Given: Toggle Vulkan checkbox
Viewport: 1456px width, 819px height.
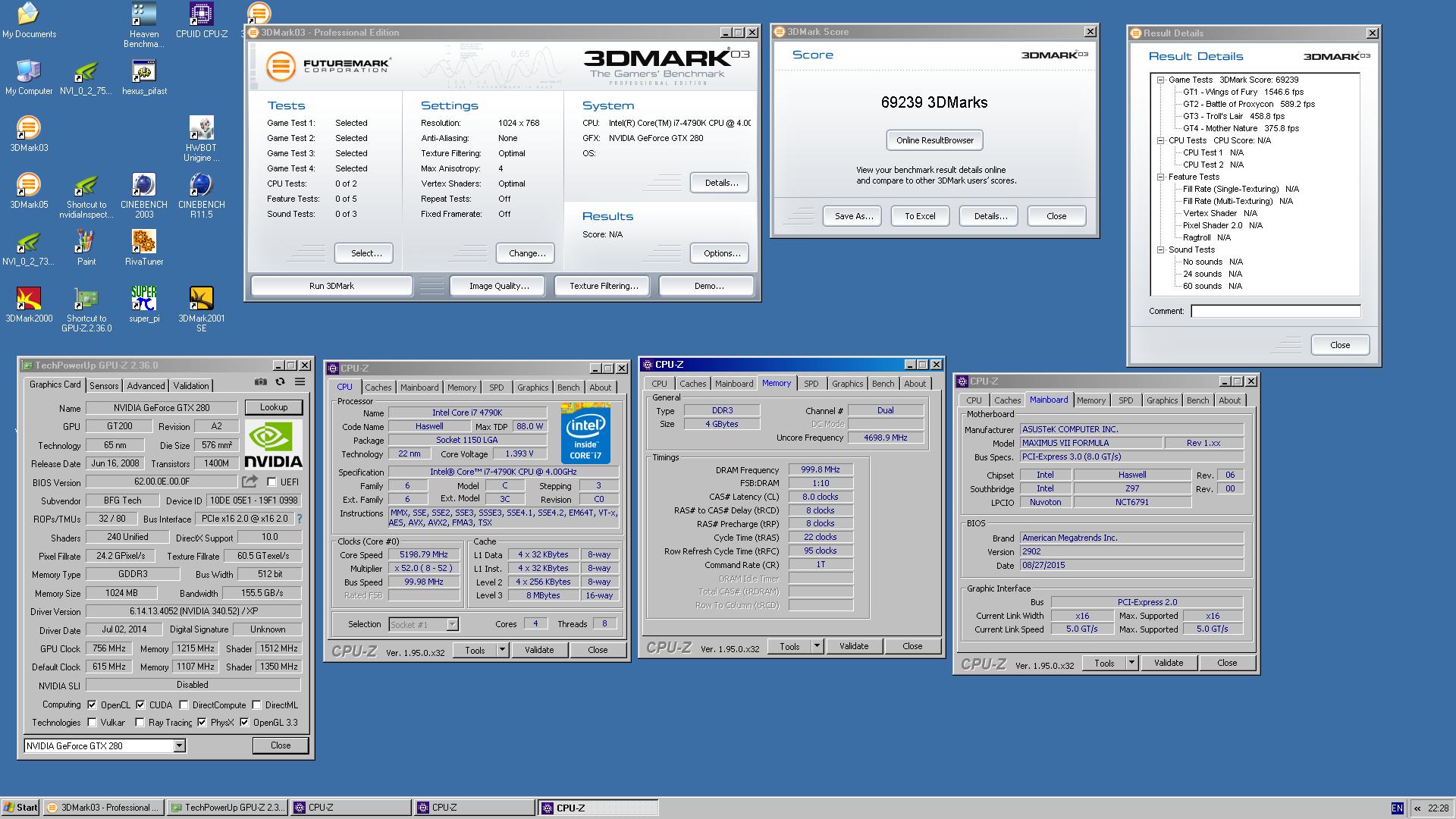Looking at the screenshot, I should tap(92, 723).
